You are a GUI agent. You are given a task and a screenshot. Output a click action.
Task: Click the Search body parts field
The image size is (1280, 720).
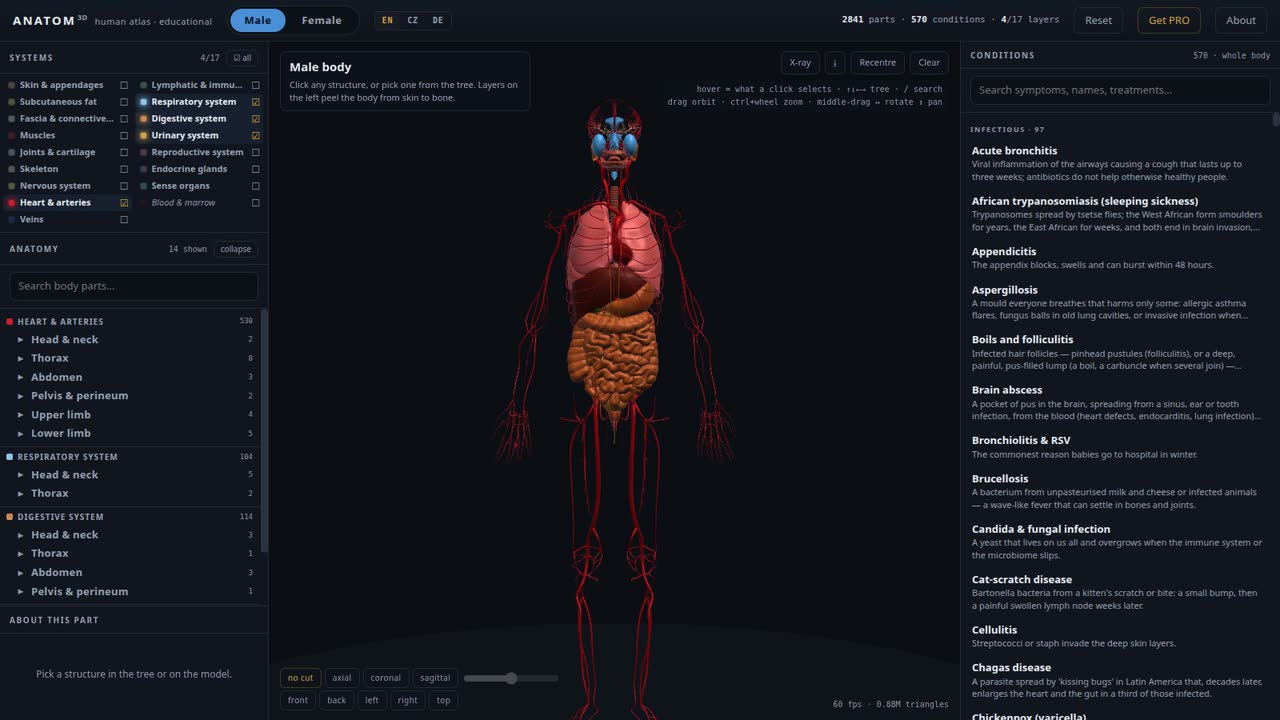(134, 286)
